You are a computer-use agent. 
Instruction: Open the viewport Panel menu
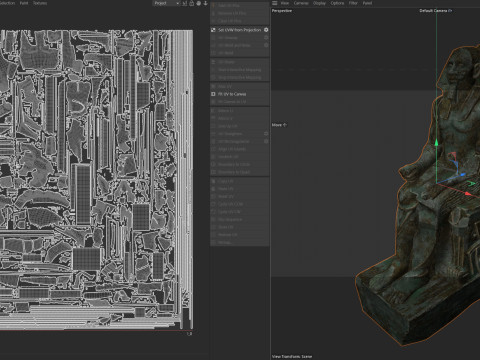[x=367, y=3]
